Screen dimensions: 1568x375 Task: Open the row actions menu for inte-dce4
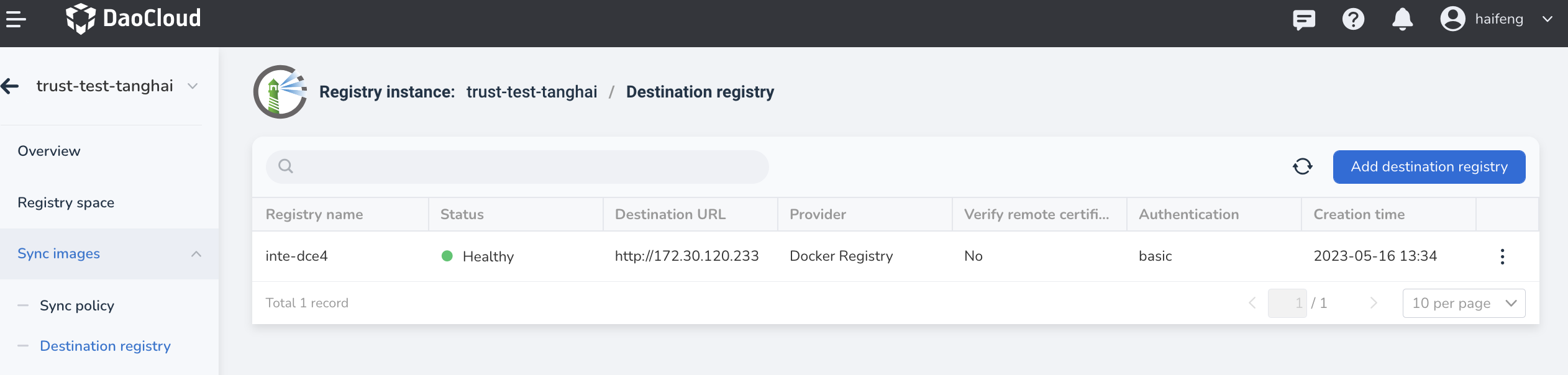point(1502,256)
